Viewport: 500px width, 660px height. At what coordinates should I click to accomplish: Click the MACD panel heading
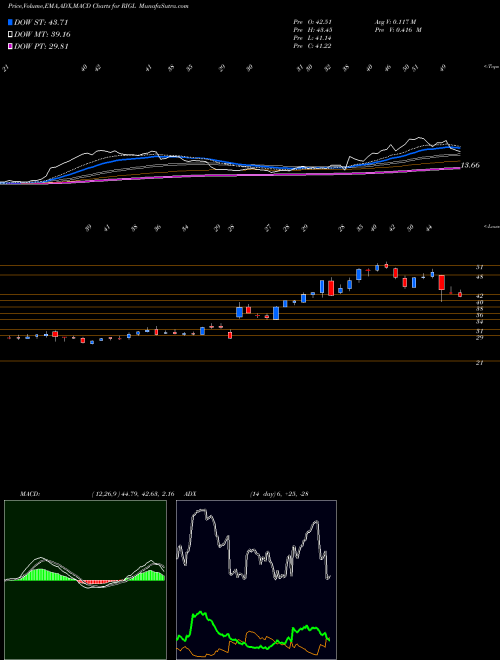coord(30,494)
